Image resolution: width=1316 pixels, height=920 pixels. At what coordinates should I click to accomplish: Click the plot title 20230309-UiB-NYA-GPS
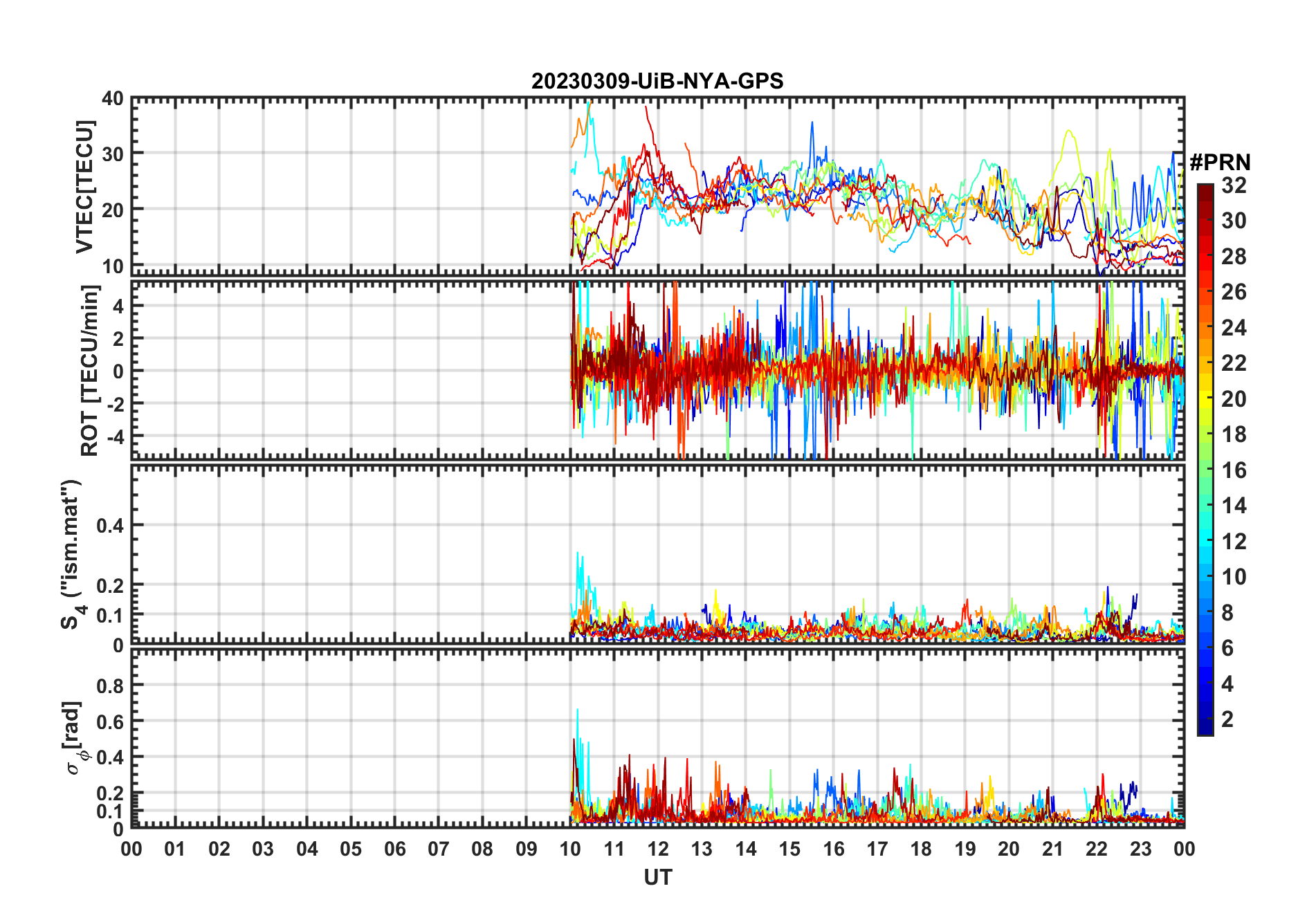pyautogui.click(x=657, y=81)
